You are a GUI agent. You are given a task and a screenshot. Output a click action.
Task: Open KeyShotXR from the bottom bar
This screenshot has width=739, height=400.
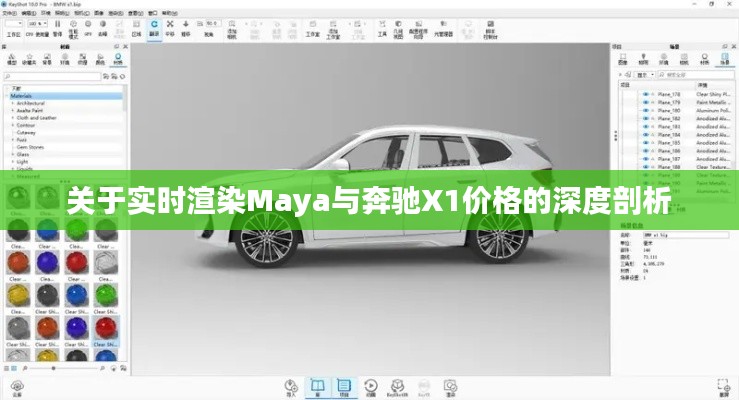(x=397, y=387)
